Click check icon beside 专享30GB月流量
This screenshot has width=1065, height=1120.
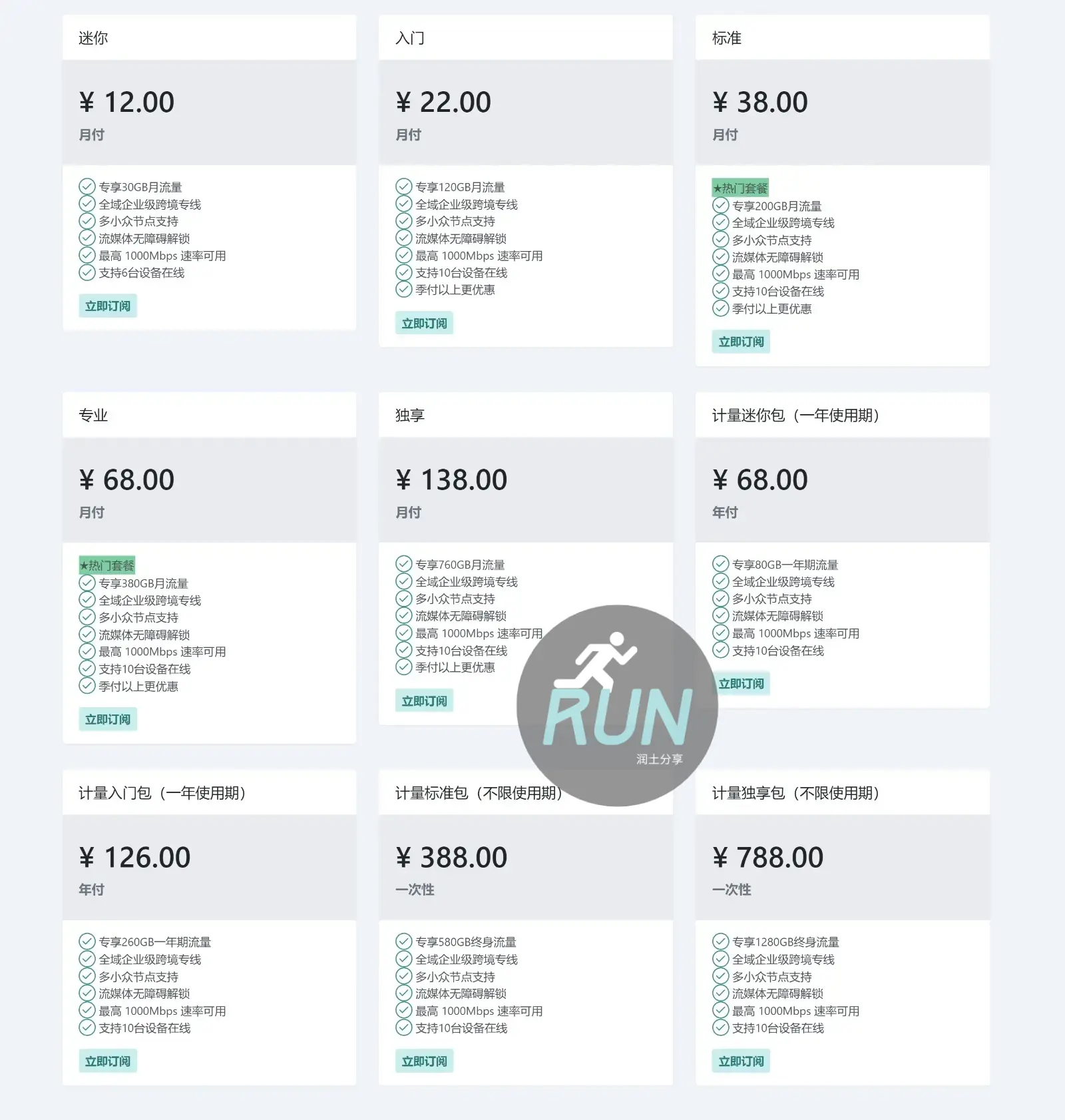(x=87, y=186)
